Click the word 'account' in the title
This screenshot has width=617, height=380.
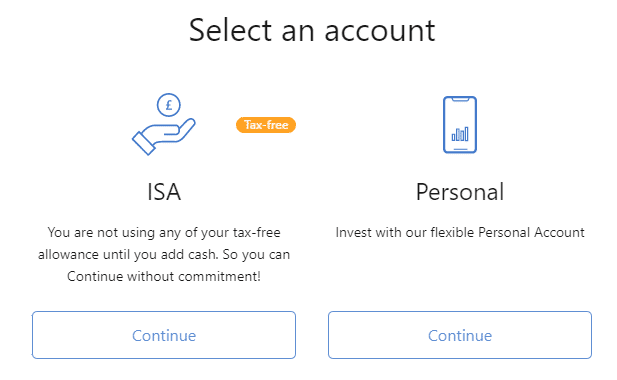pos(380,31)
